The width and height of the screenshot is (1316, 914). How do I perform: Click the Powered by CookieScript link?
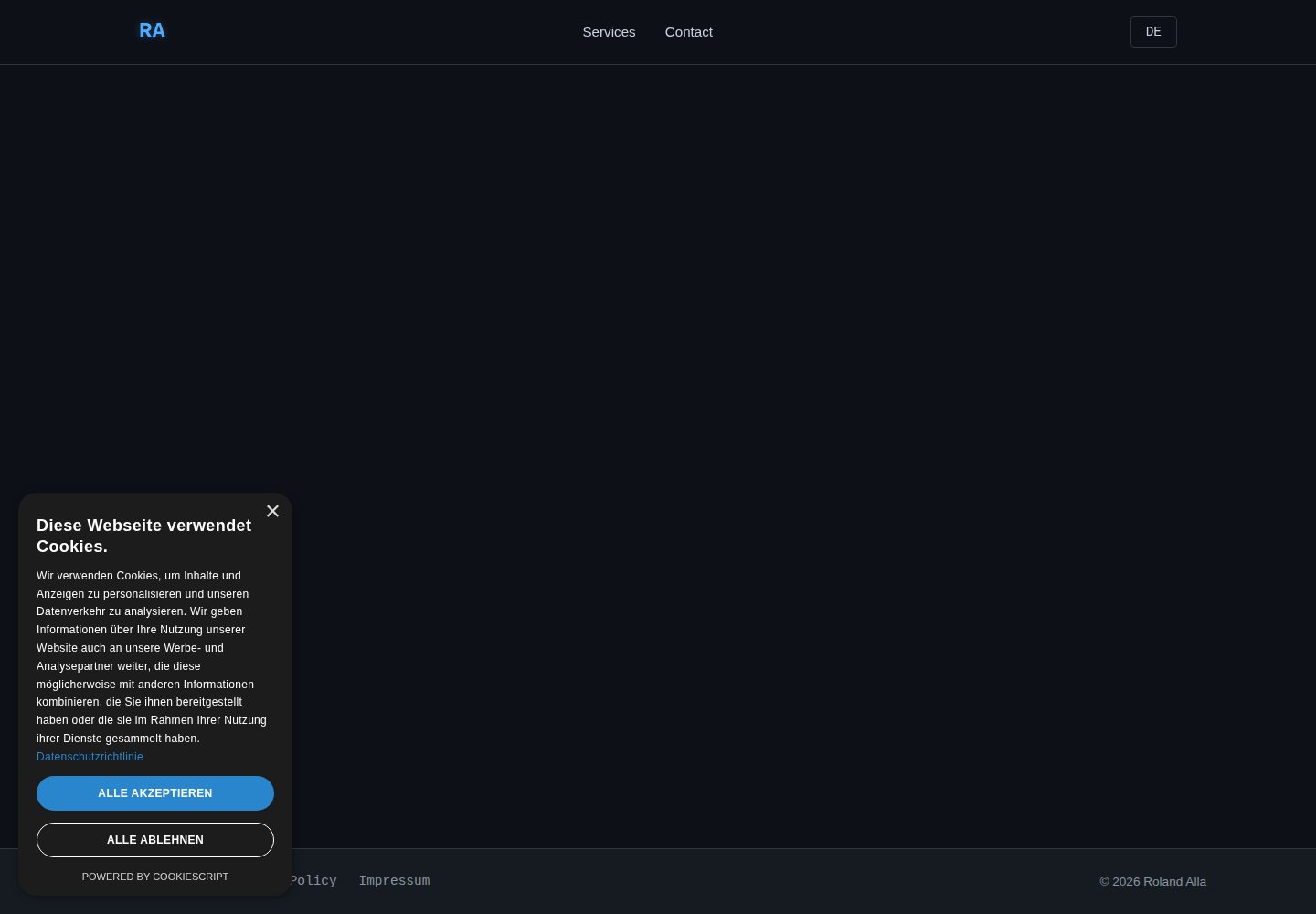coord(155,877)
